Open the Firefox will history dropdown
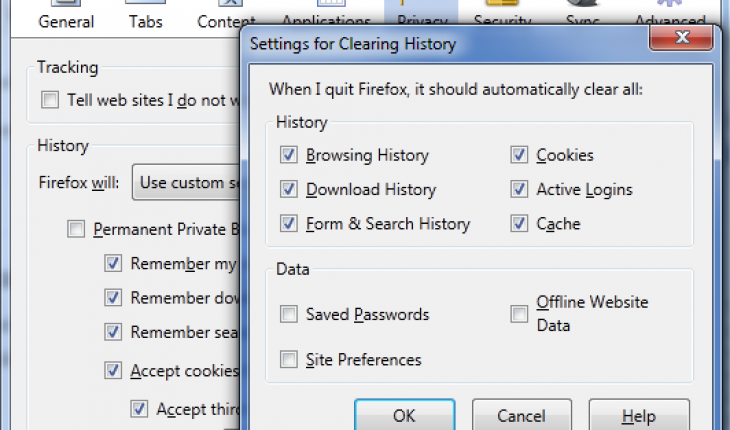 point(186,182)
